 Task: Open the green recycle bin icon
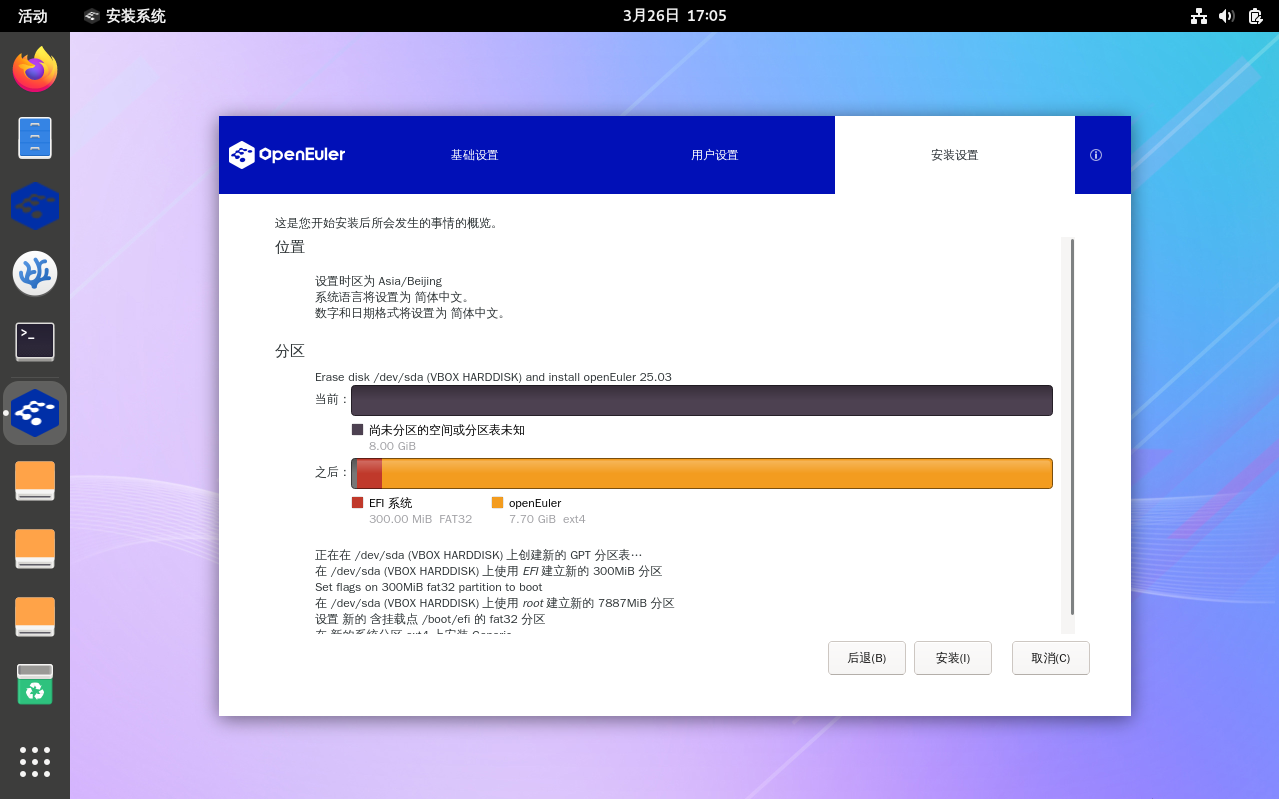pos(35,685)
